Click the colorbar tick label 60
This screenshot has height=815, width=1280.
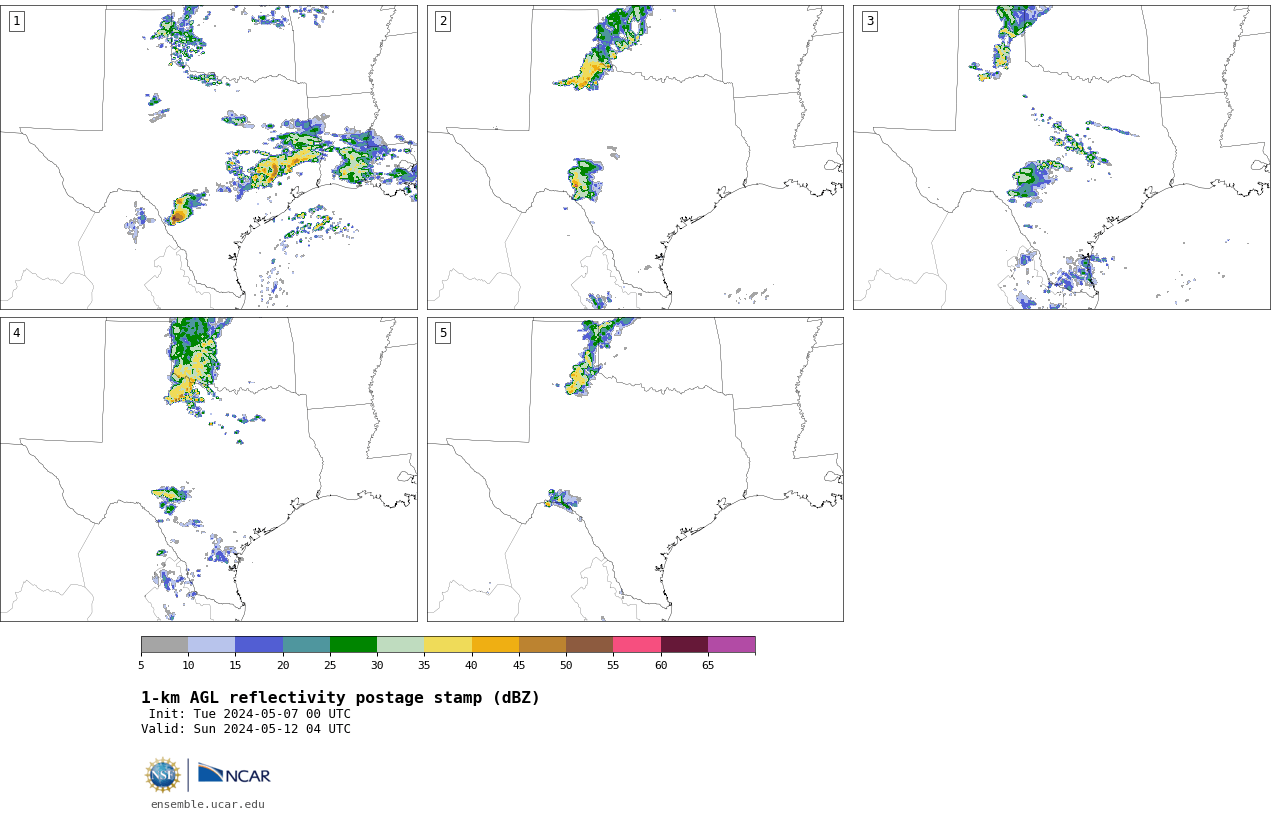660,665
